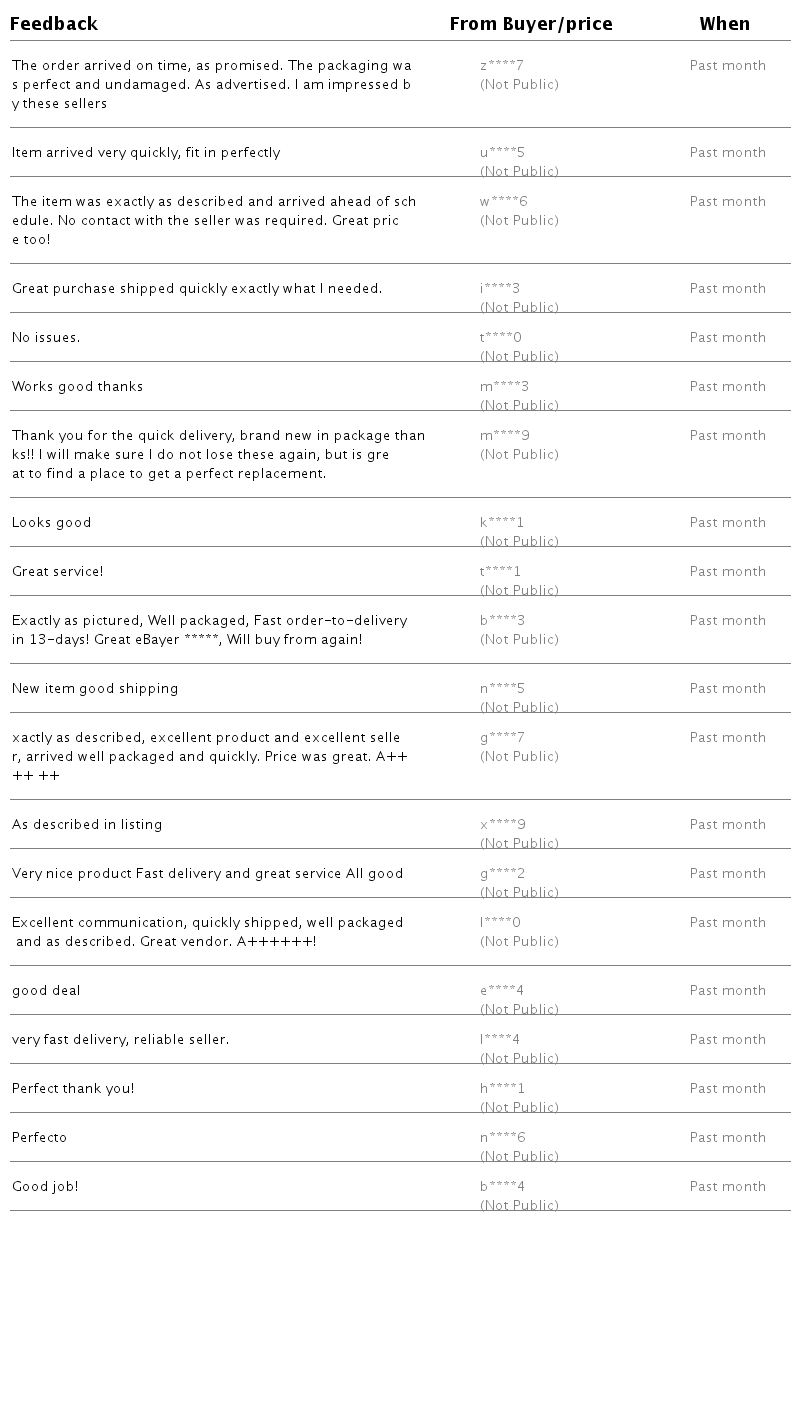The width and height of the screenshot is (800, 1424).
Task: Click the "Perfecto" feedback text
Action: pyautogui.click(x=40, y=1138)
